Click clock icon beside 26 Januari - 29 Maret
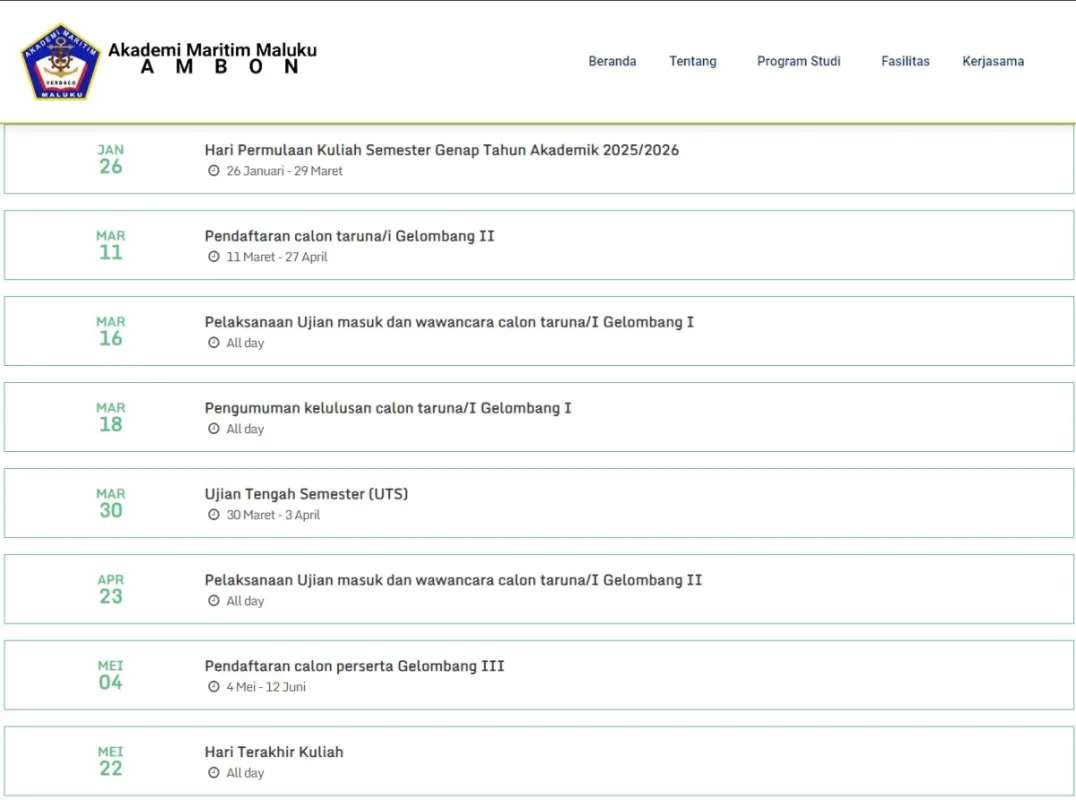Image resolution: width=1076 pixels, height=800 pixels. (213, 171)
